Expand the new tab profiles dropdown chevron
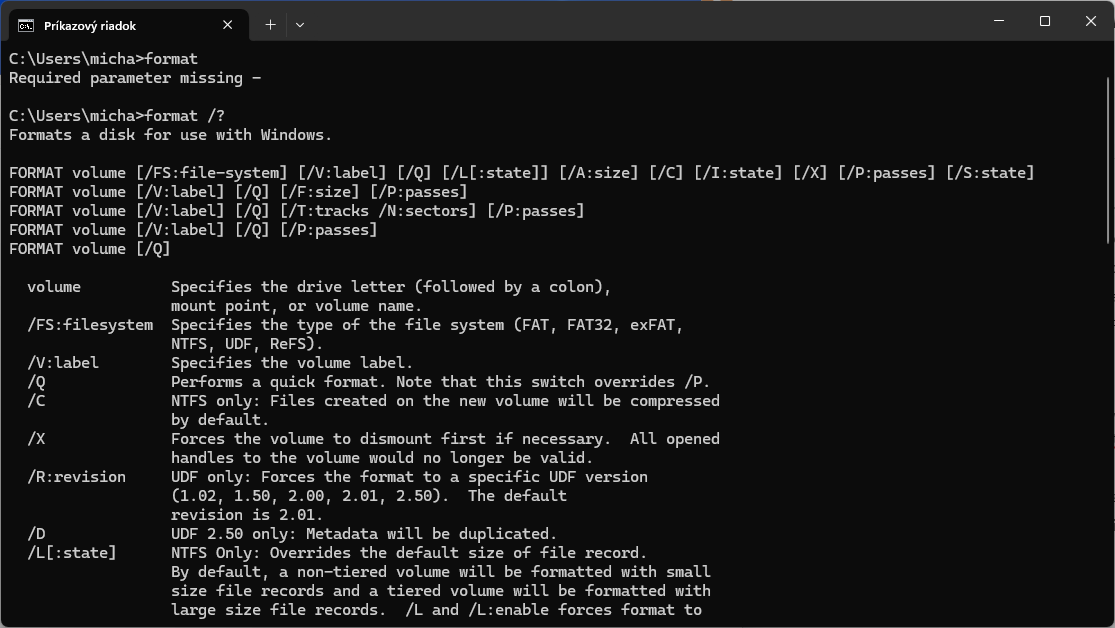Screen dimensions: 1115x628 [300, 25]
